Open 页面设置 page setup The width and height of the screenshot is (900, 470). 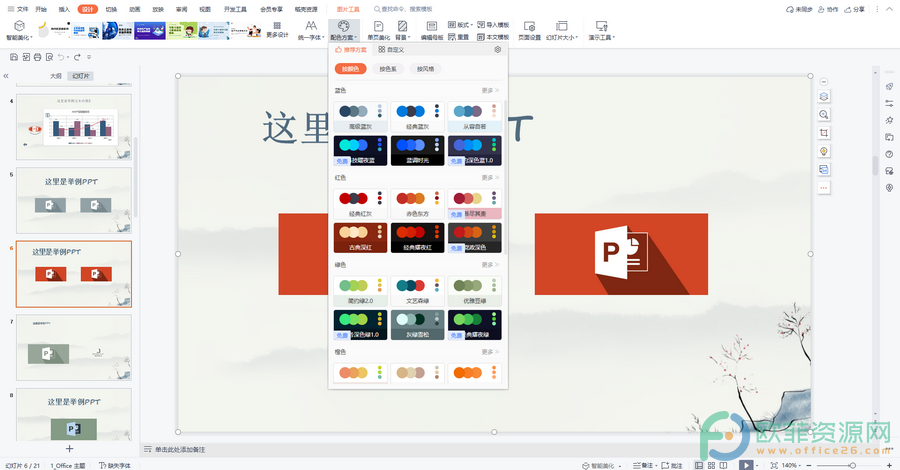click(529, 30)
